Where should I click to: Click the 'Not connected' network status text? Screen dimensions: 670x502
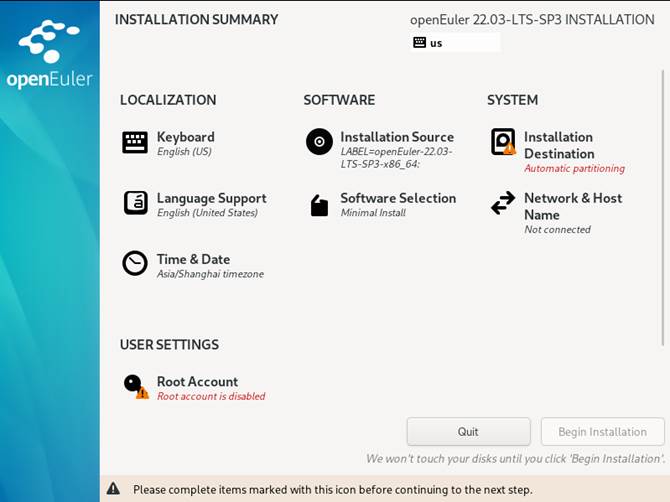557,230
